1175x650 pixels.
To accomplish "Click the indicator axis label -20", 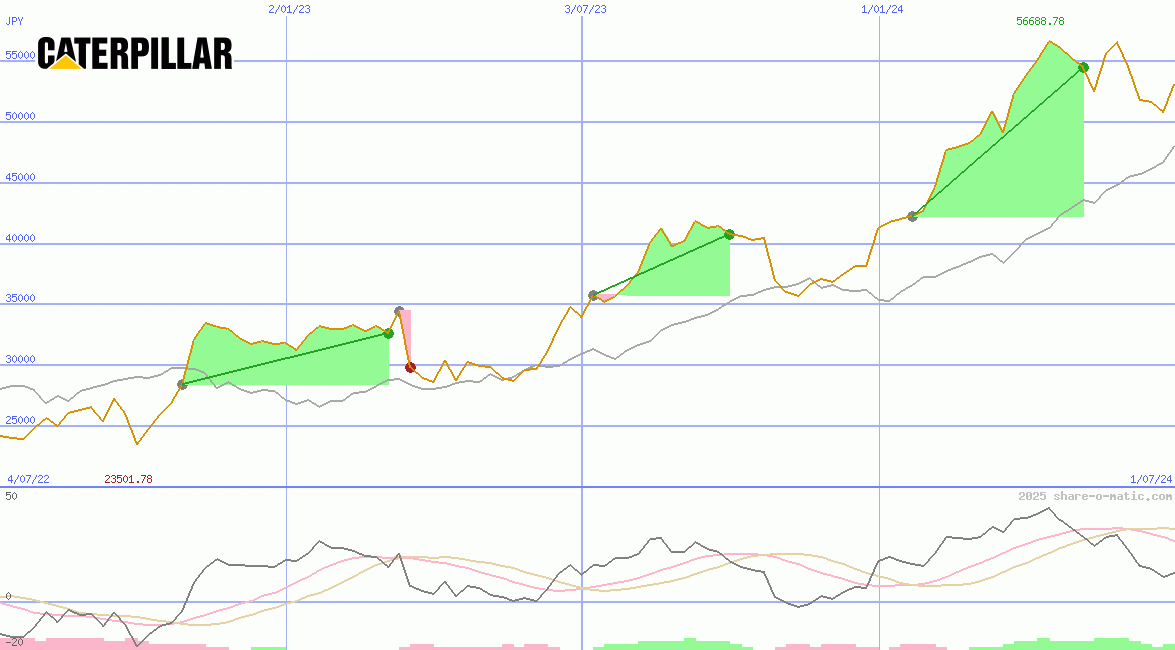I will click(x=14, y=643).
